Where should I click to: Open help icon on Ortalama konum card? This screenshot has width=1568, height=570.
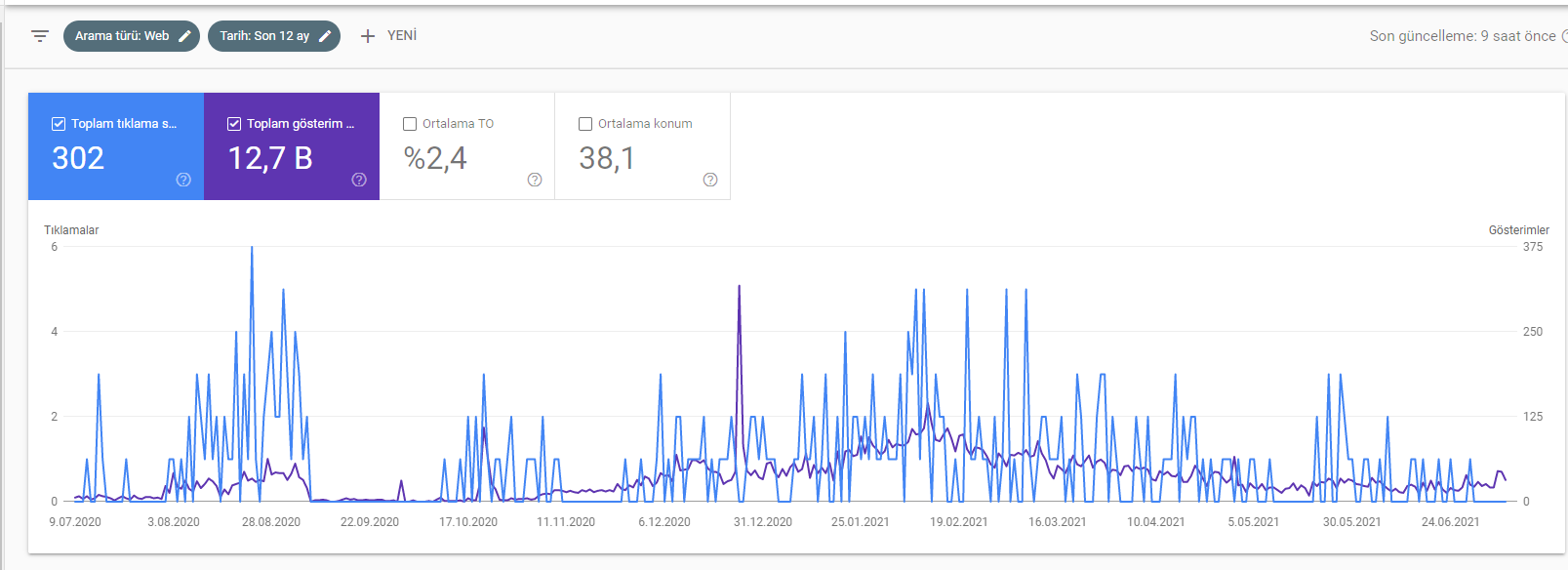[710, 180]
